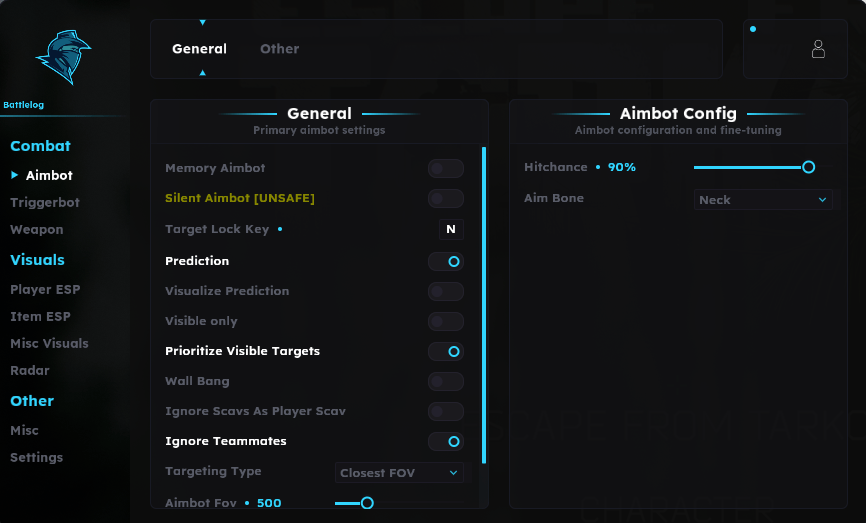
Task: Click the Battlelog hooded knight logo
Action: point(64,57)
